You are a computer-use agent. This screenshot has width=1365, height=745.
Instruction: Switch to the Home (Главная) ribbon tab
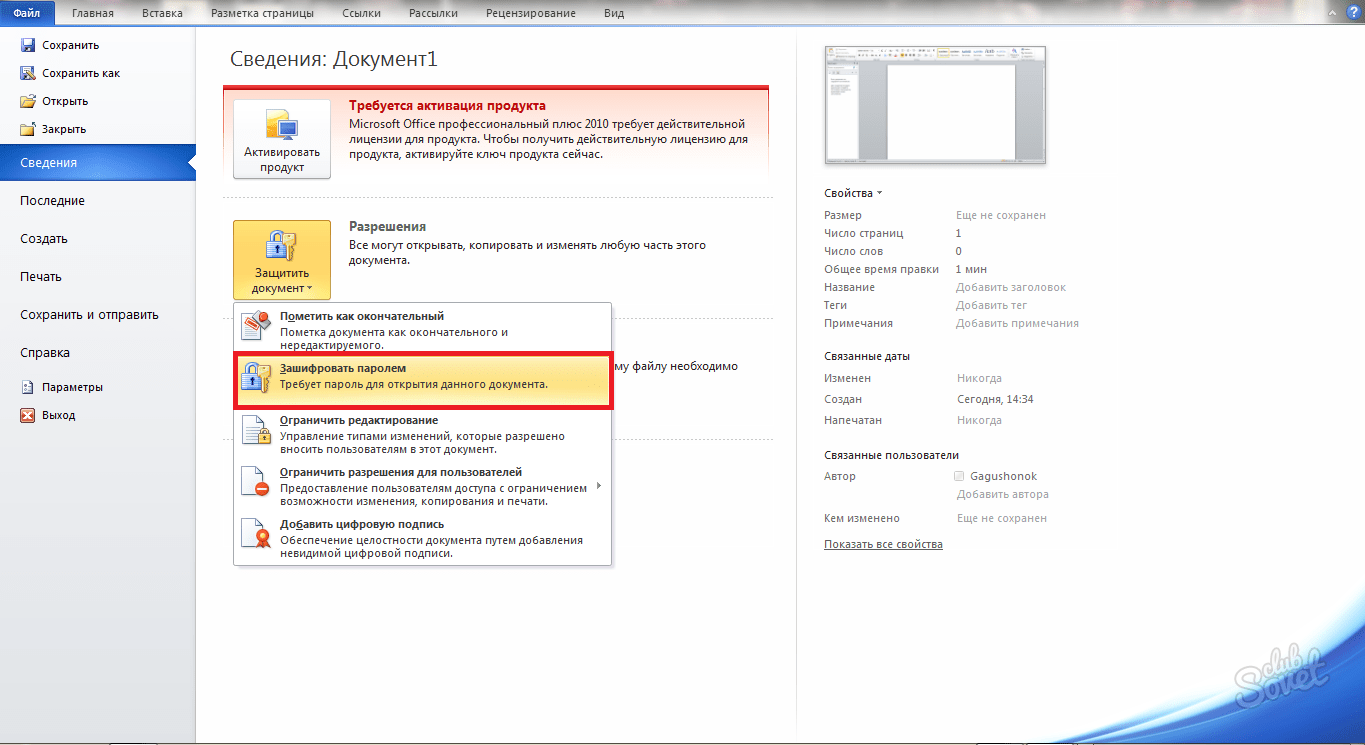coord(92,13)
